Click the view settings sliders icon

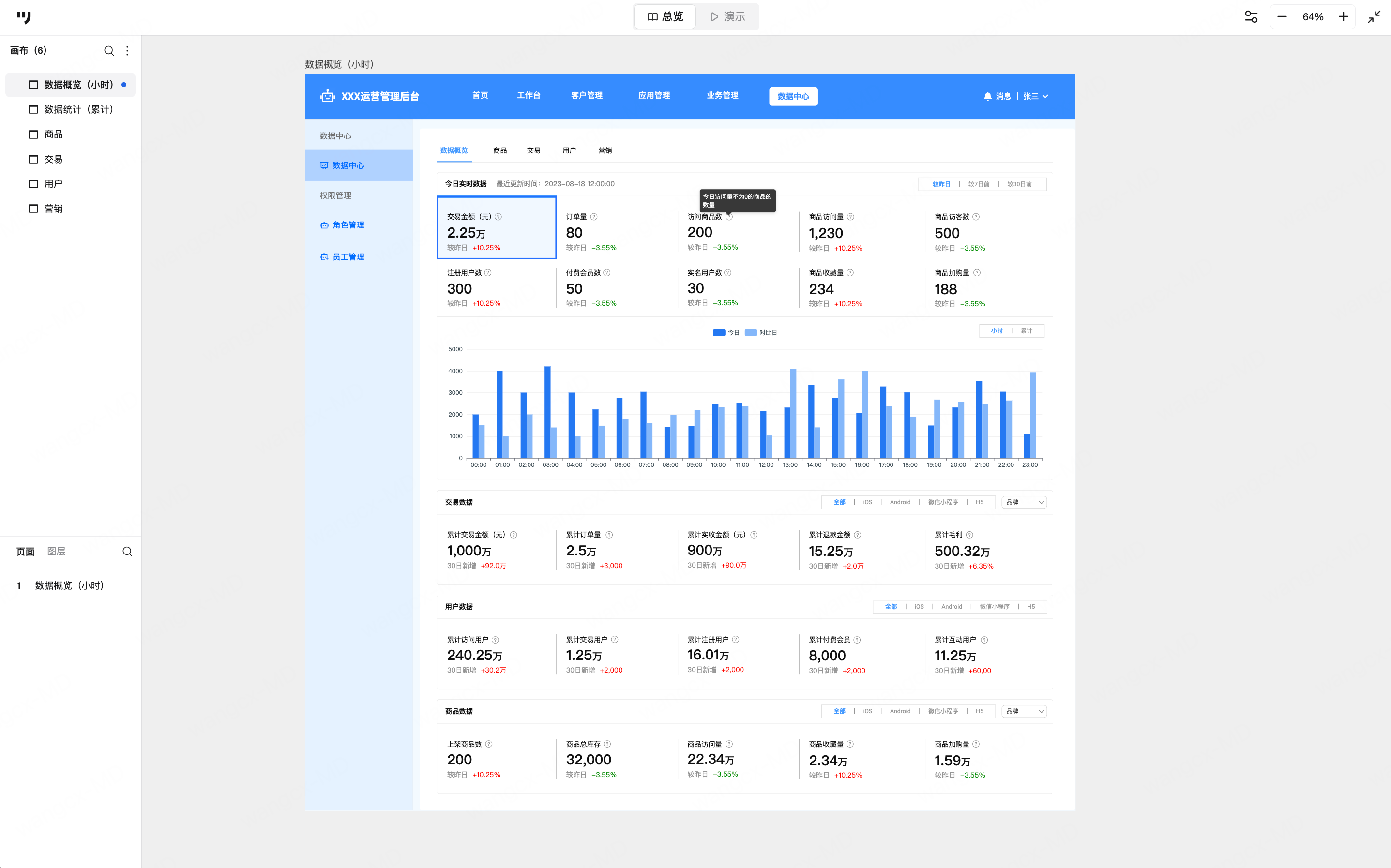coord(1251,16)
